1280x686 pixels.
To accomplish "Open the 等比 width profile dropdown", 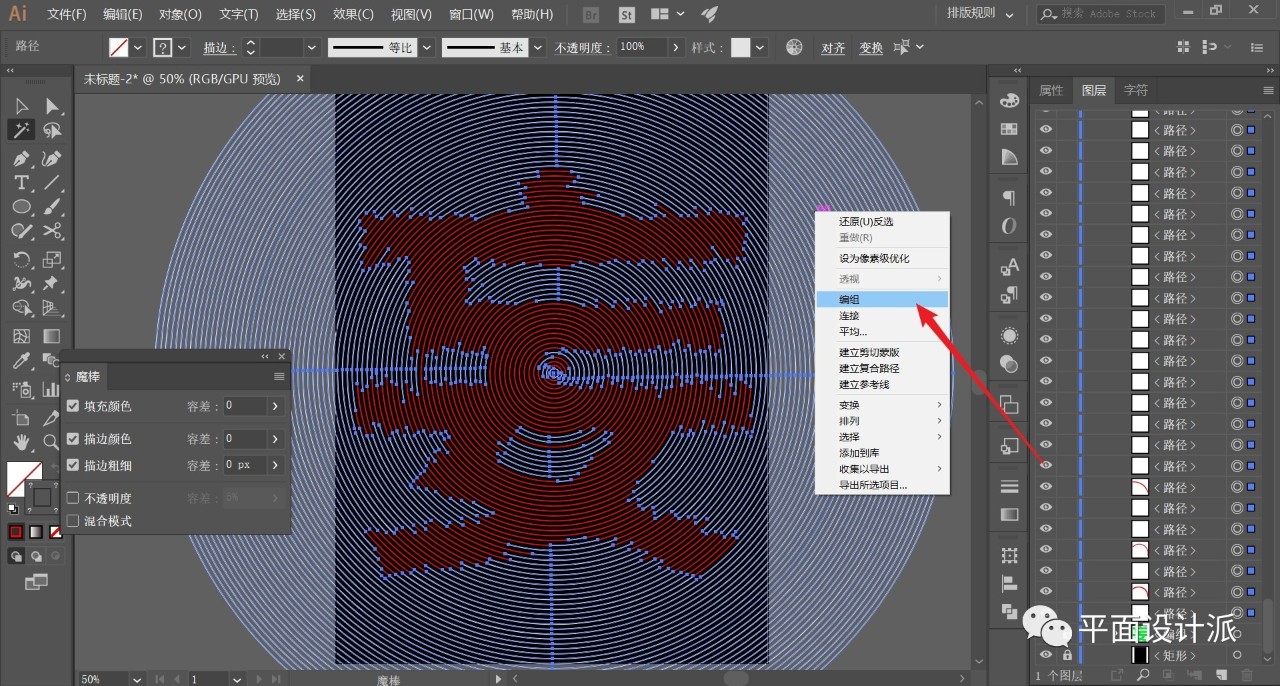I will [427, 47].
